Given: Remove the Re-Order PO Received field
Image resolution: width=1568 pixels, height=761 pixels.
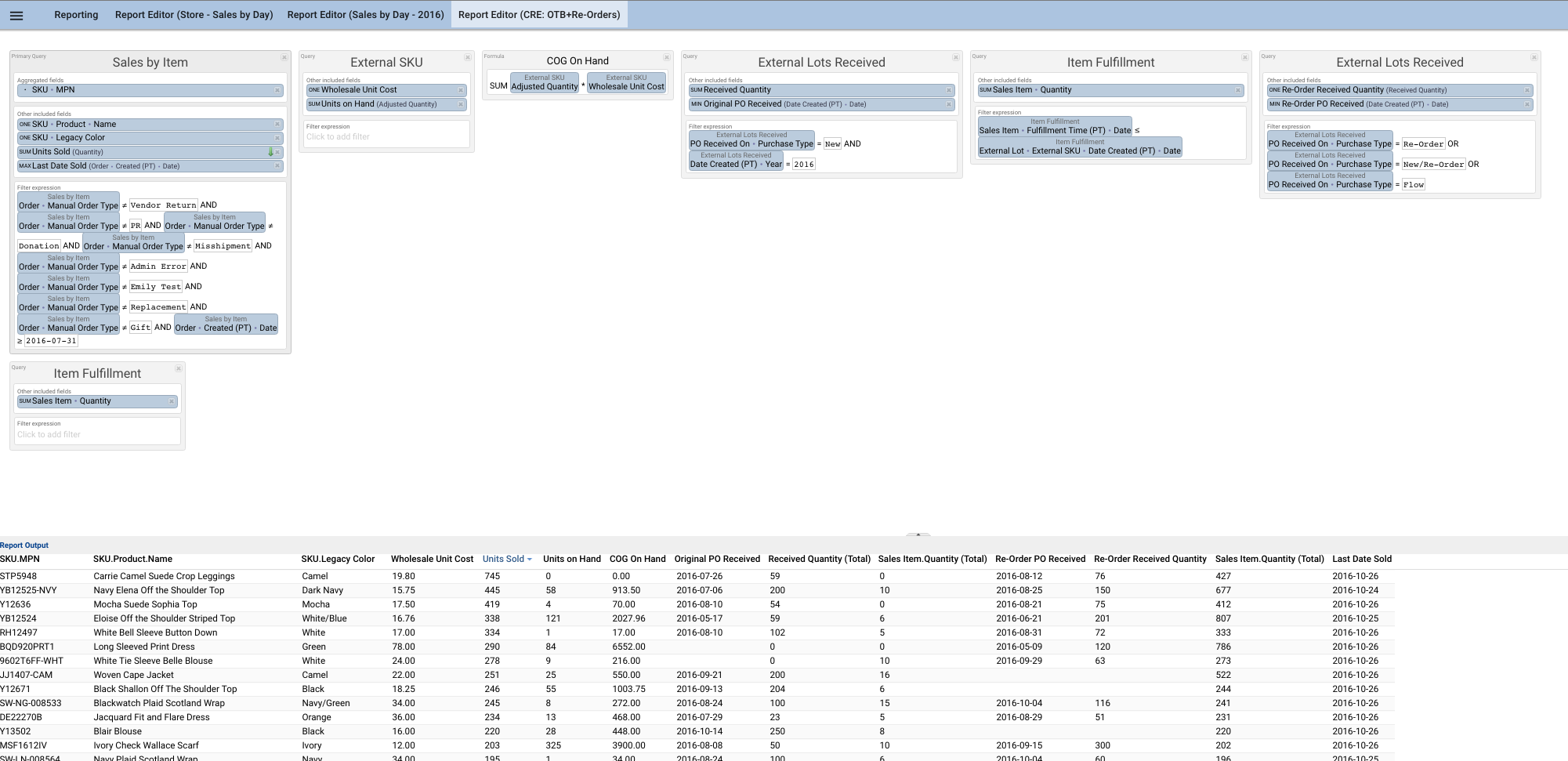Looking at the screenshot, I should (1527, 104).
